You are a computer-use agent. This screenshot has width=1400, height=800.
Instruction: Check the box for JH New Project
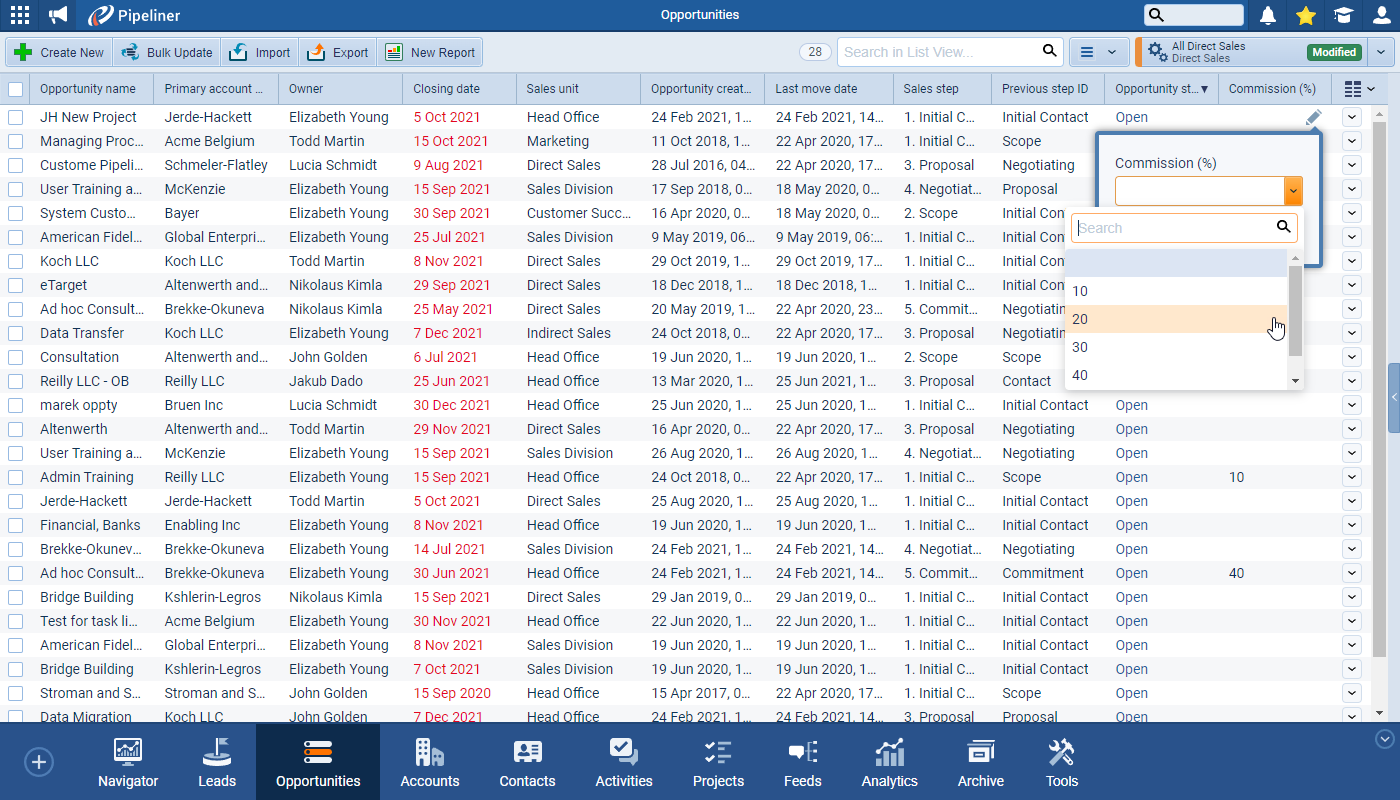15,117
